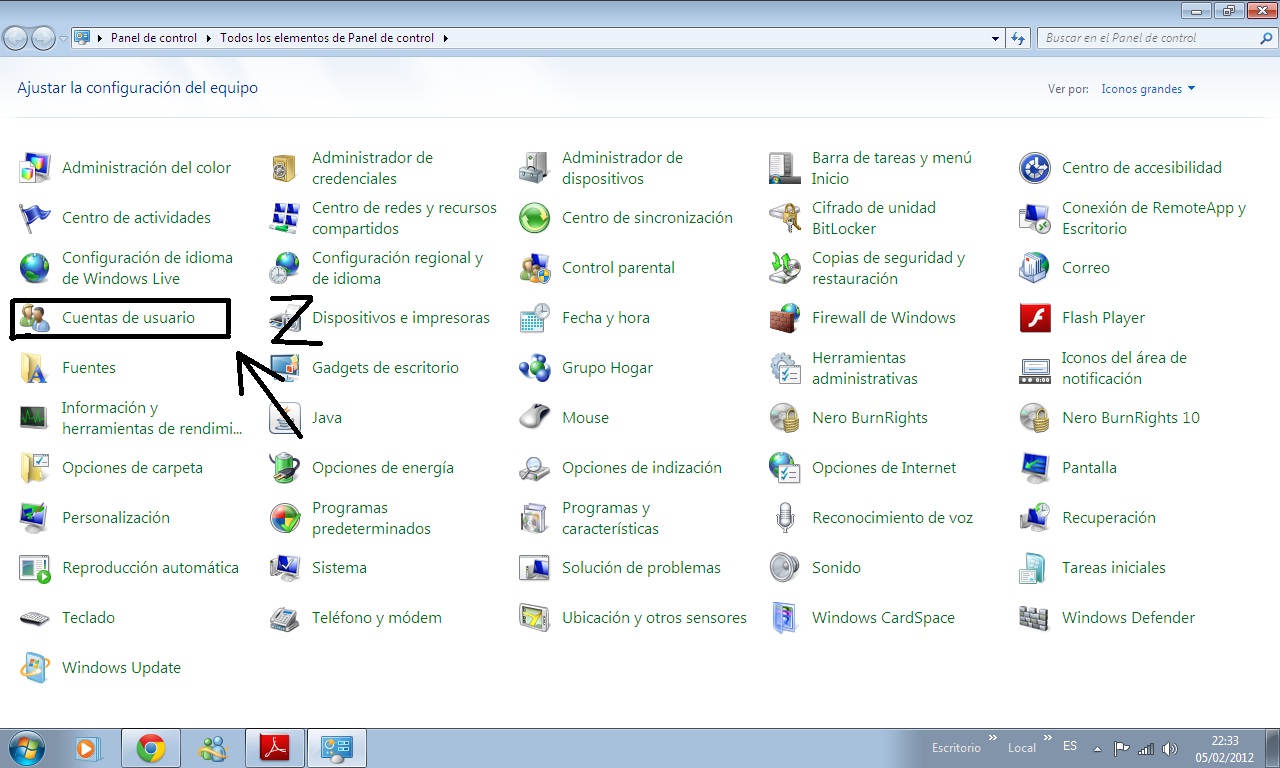Click the 'Buscar en el Panel de control' search field
The image size is (1280, 768).
point(1150,38)
